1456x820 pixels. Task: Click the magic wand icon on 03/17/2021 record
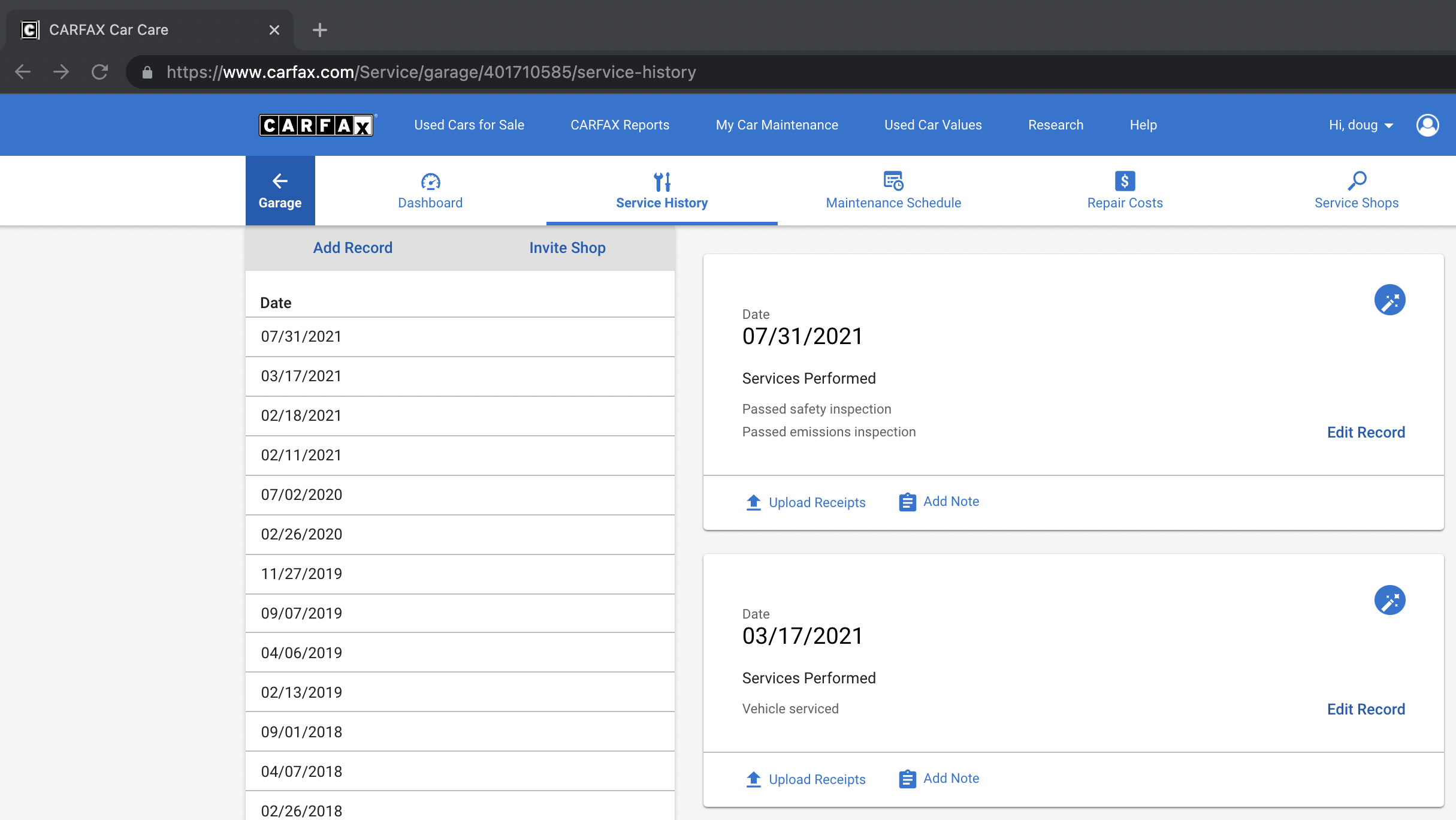coord(1389,600)
